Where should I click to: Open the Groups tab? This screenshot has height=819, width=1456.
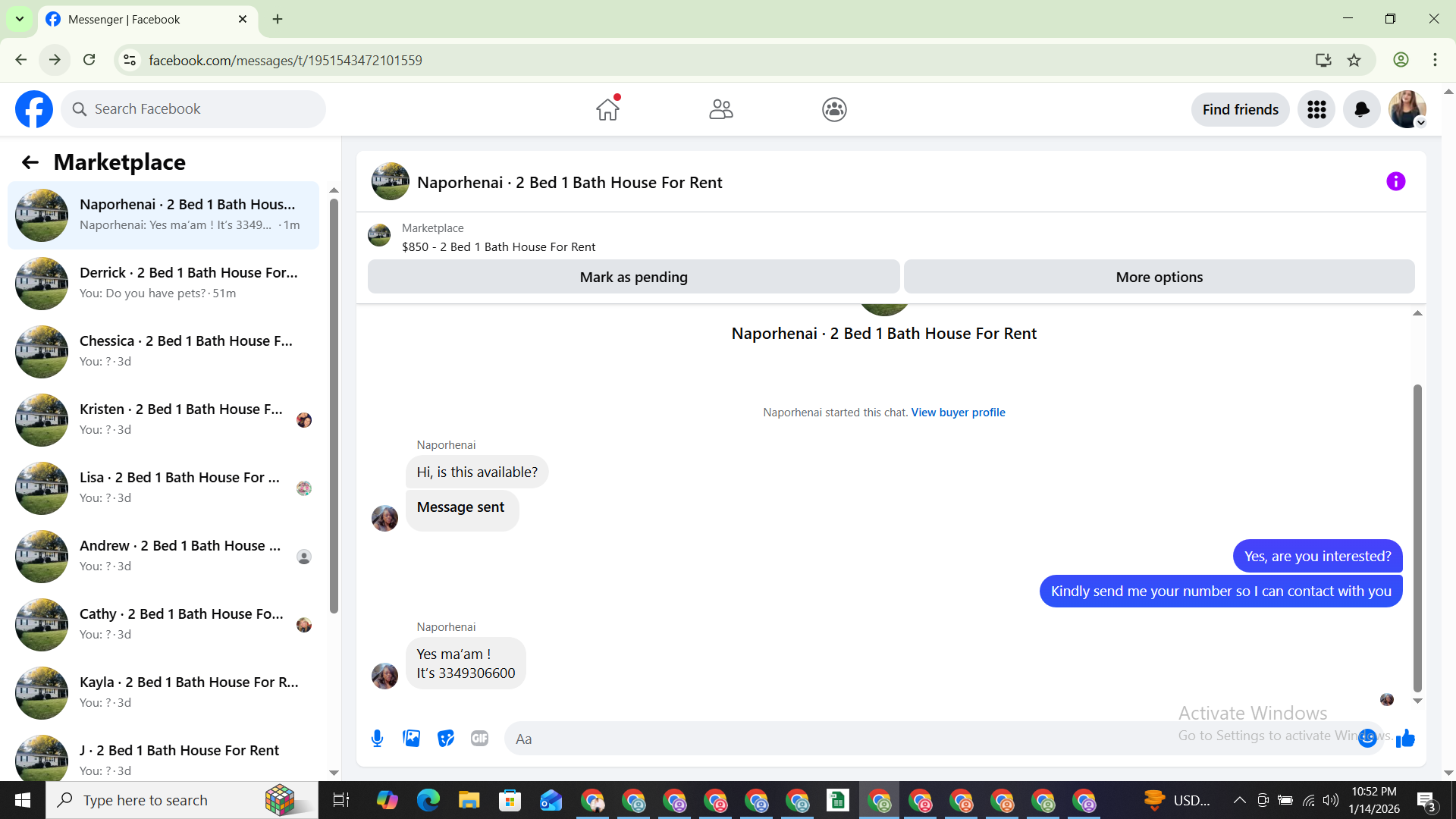click(834, 110)
